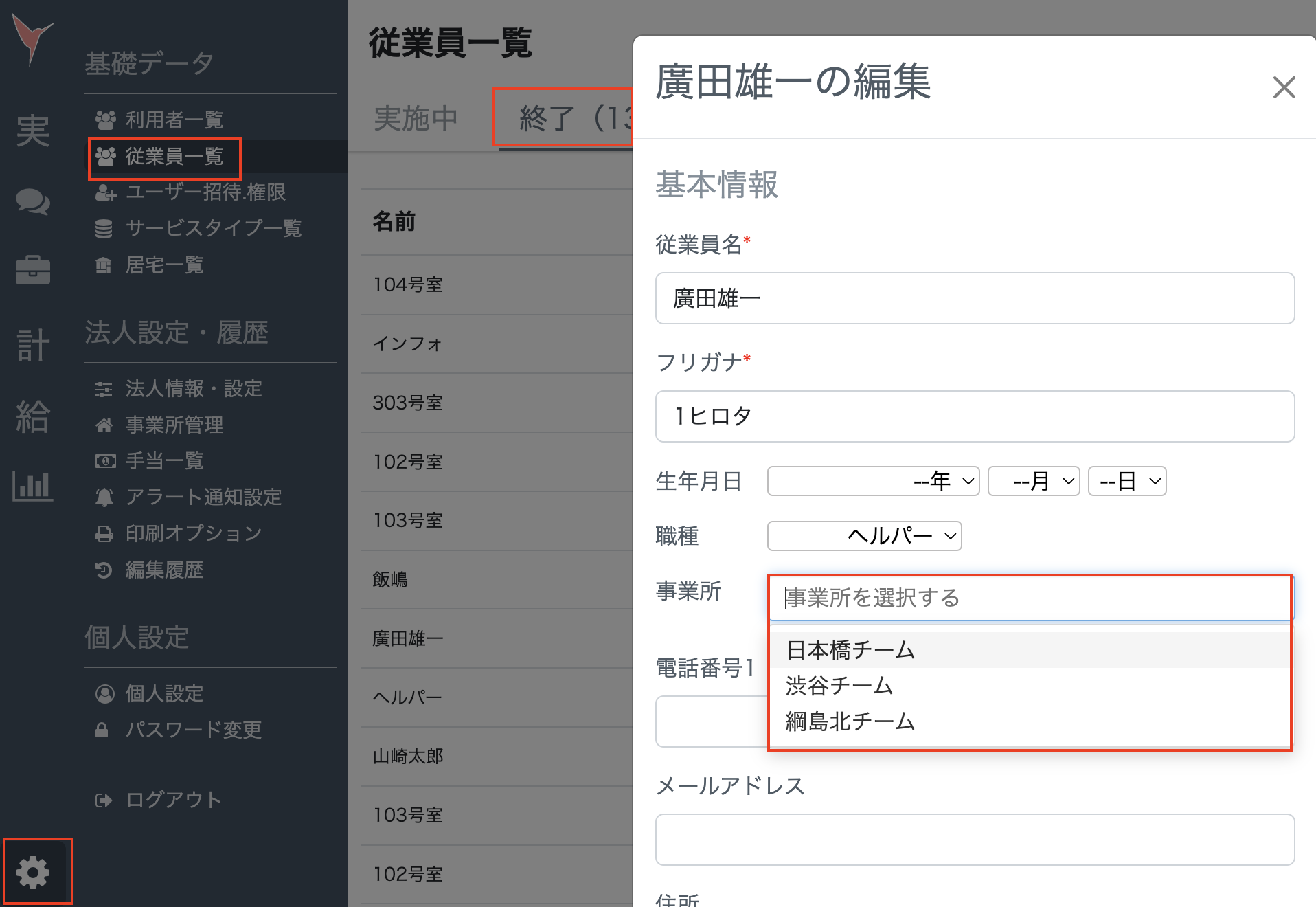The image size is (1316, 907).
Task: Open the settings gear icon at bottom left
Action: point(34,871)
